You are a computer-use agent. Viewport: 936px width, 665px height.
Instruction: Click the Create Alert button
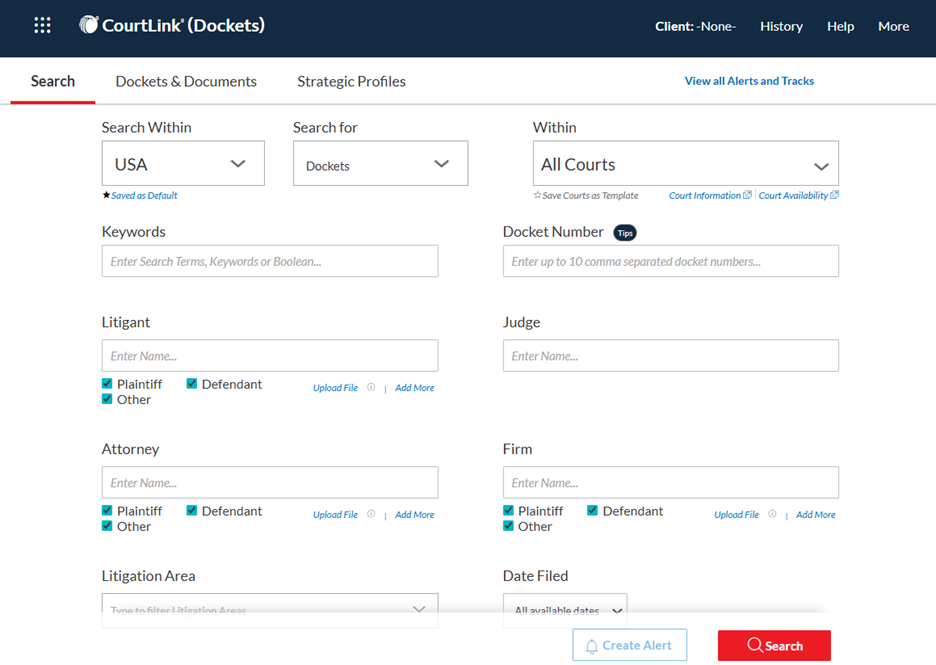630,646
